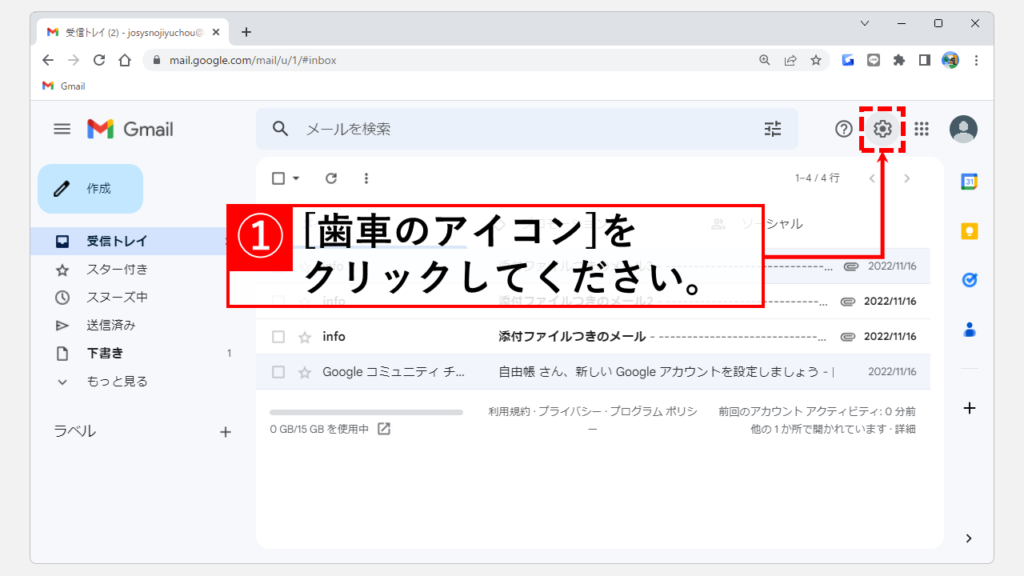Open the Help support icon
The image size is (1024, 576).
(x=844, y=129)
